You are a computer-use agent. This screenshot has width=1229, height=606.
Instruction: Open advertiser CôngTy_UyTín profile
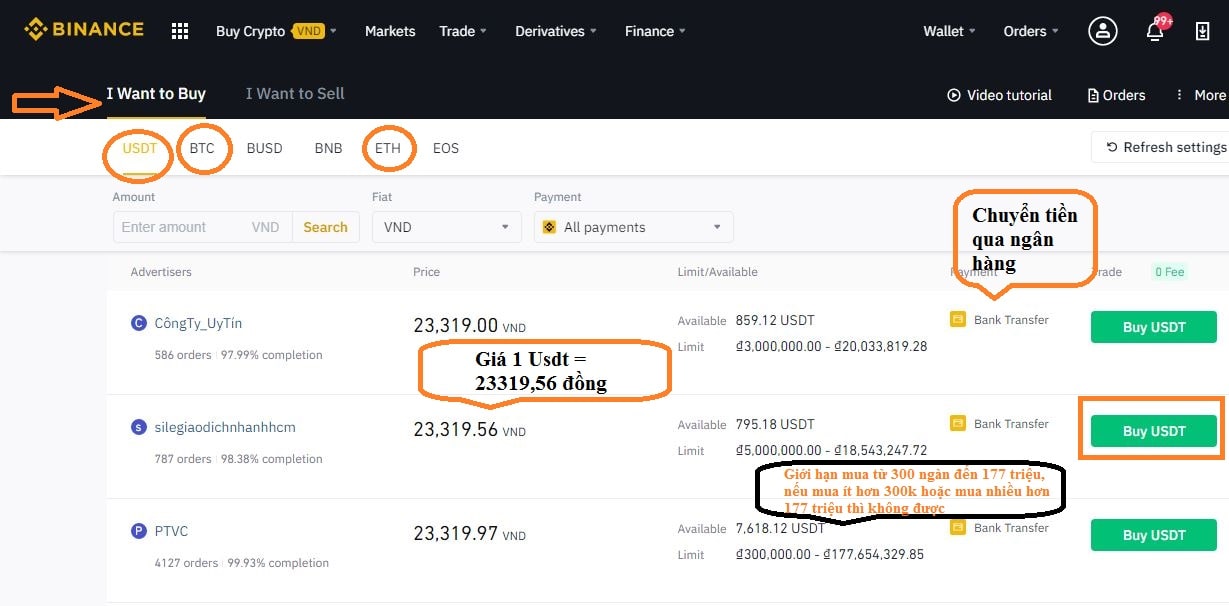point(198,323)
